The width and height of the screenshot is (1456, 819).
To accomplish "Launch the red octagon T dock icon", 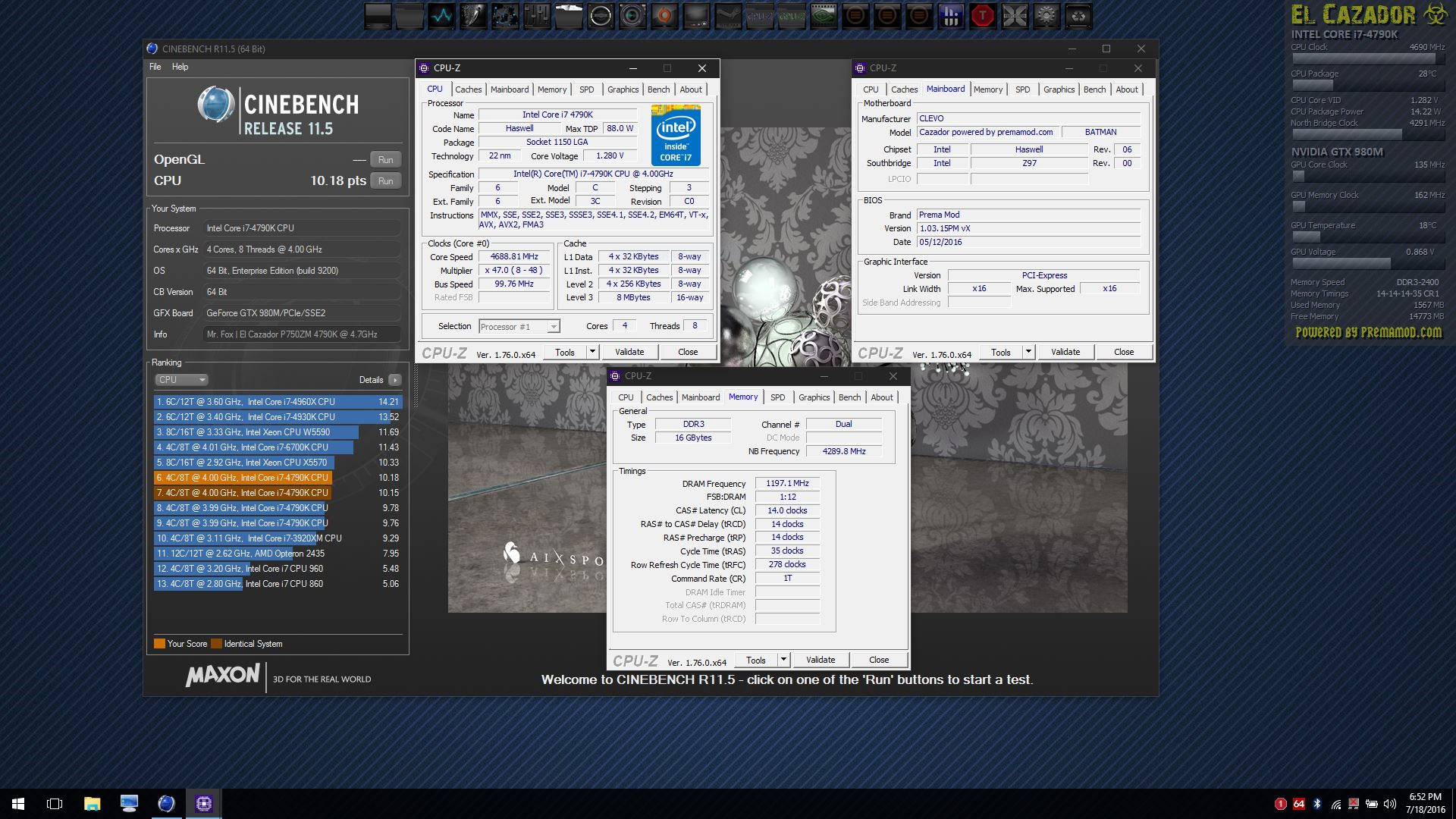I will (x=983, y=15).
